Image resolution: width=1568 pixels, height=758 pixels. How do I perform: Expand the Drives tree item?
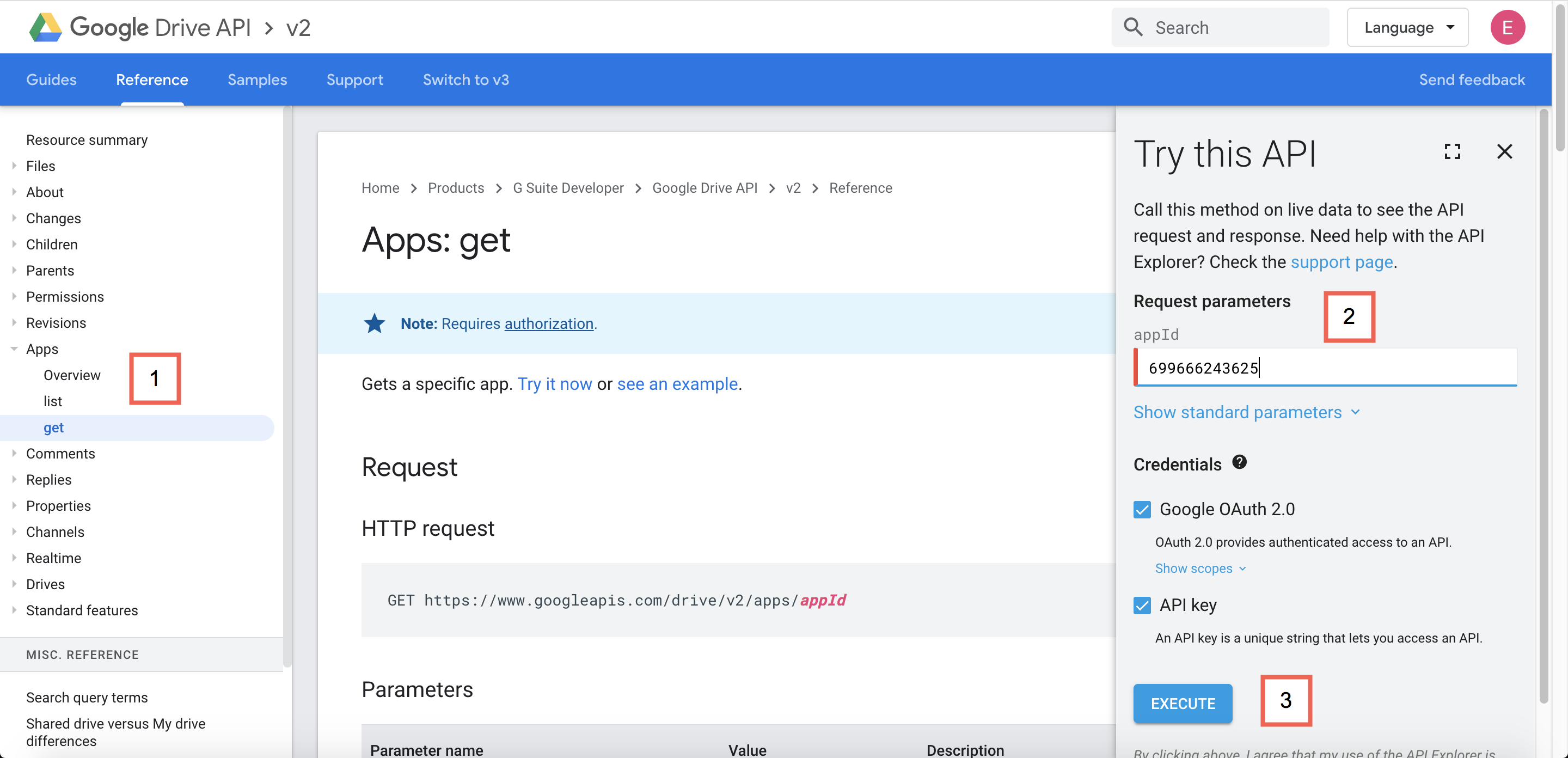coord(14,584)
